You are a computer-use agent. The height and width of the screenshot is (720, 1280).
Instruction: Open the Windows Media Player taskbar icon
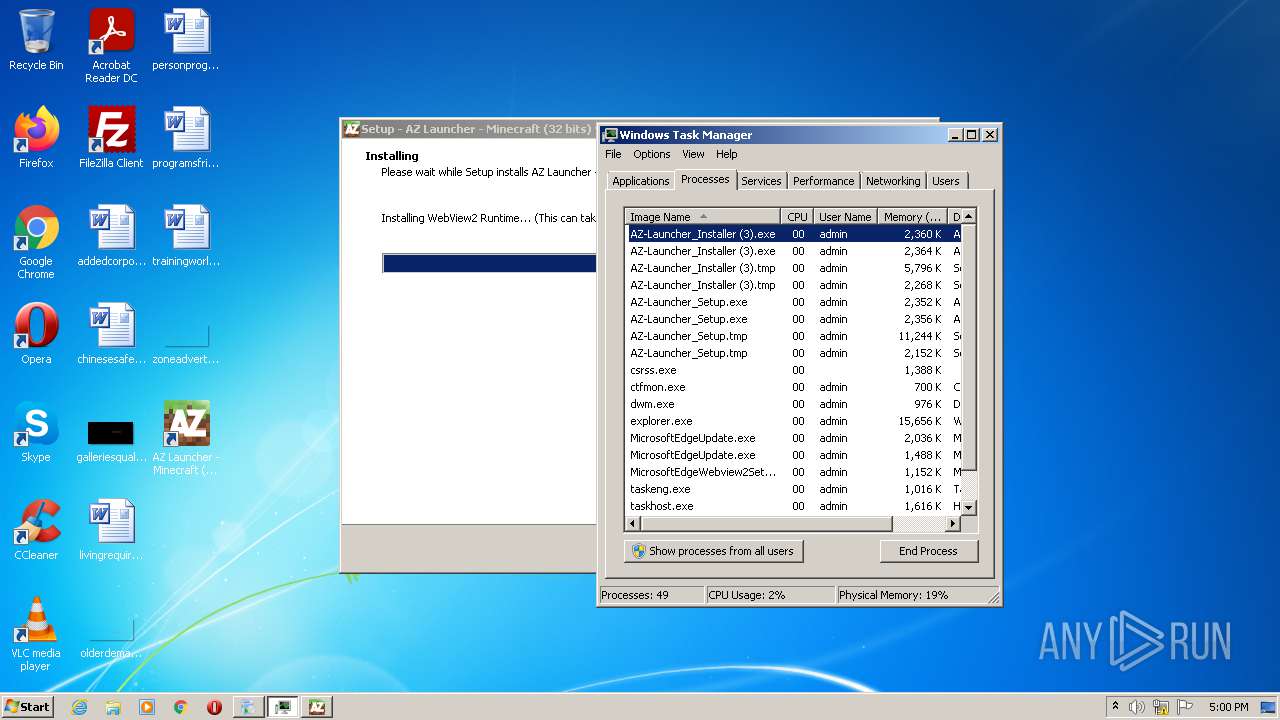point(147,707)
